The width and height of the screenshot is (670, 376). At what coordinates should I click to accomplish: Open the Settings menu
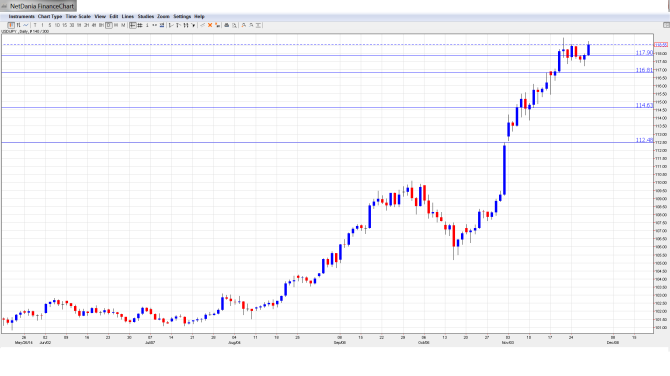182,16
